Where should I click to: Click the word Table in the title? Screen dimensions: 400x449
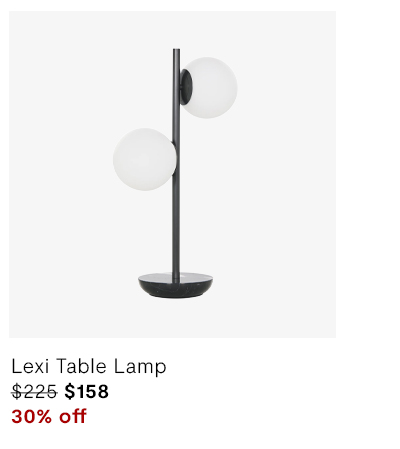pyautogui.click(x=81, y=366)
